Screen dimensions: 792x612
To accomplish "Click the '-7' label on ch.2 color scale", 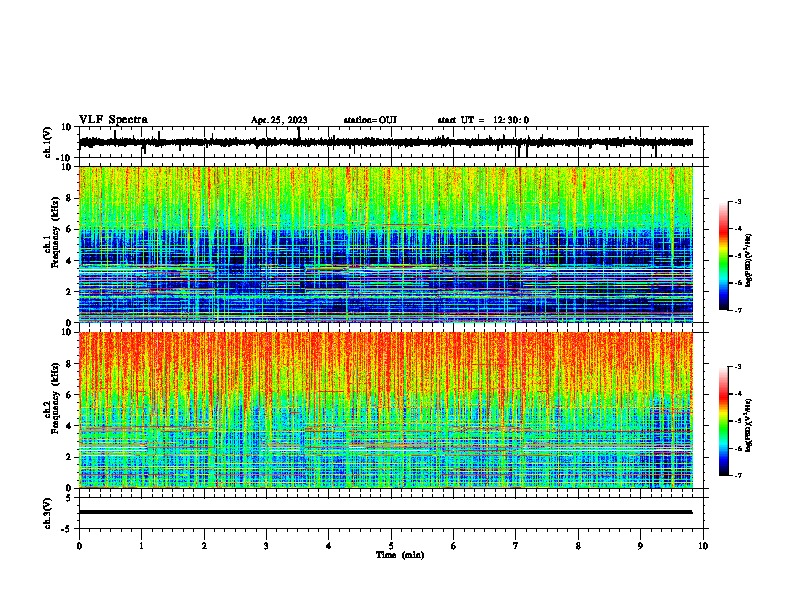I will [737, 476].
